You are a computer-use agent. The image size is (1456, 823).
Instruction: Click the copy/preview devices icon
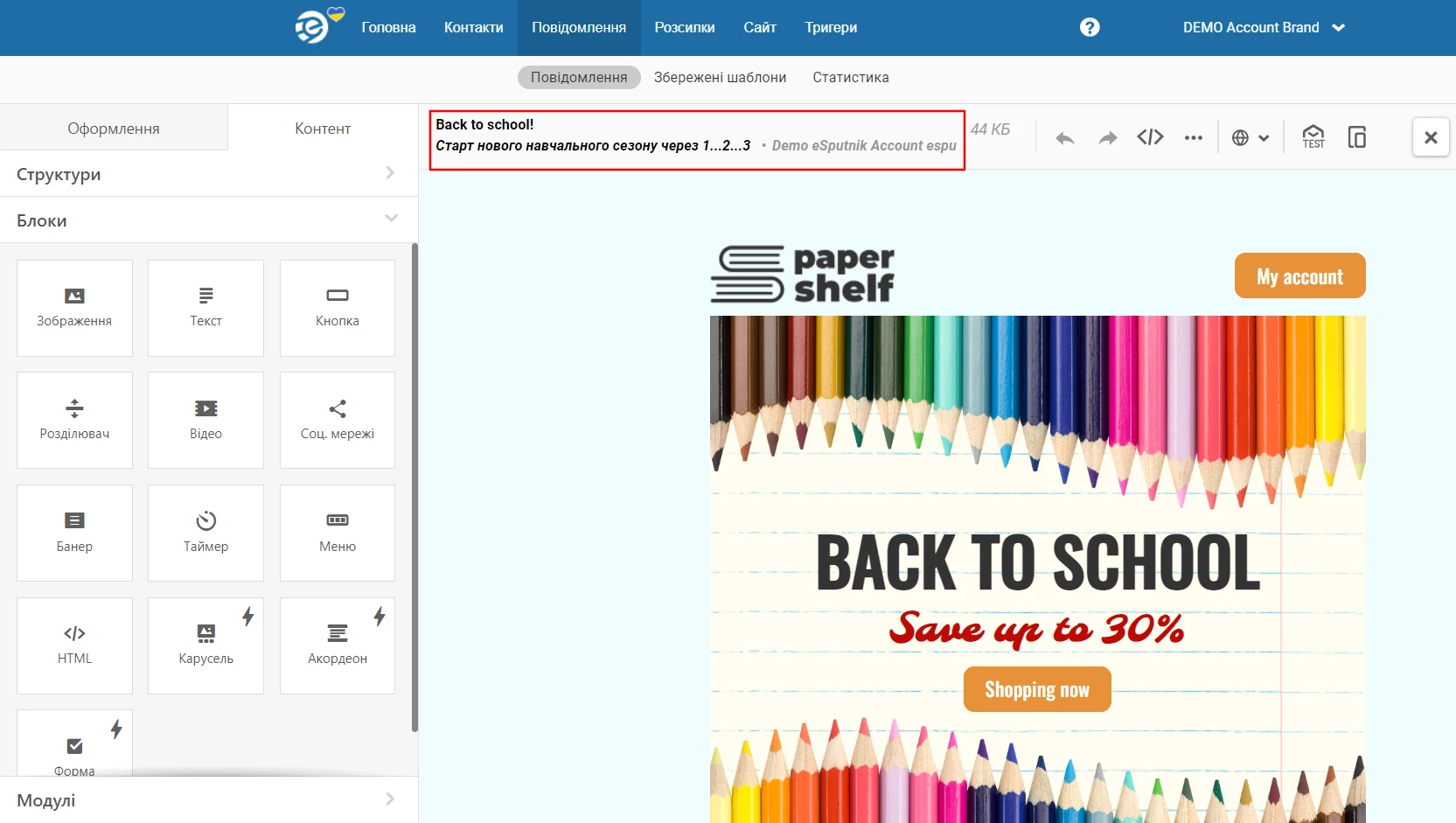click(1357, 137)
